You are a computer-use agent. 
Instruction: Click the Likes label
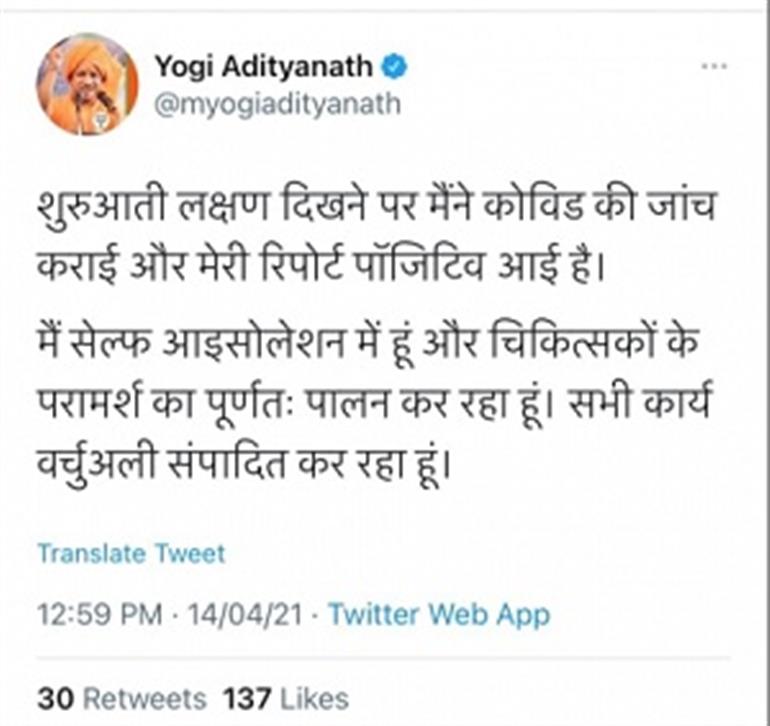pyautogui.click(x=314, y=698)
